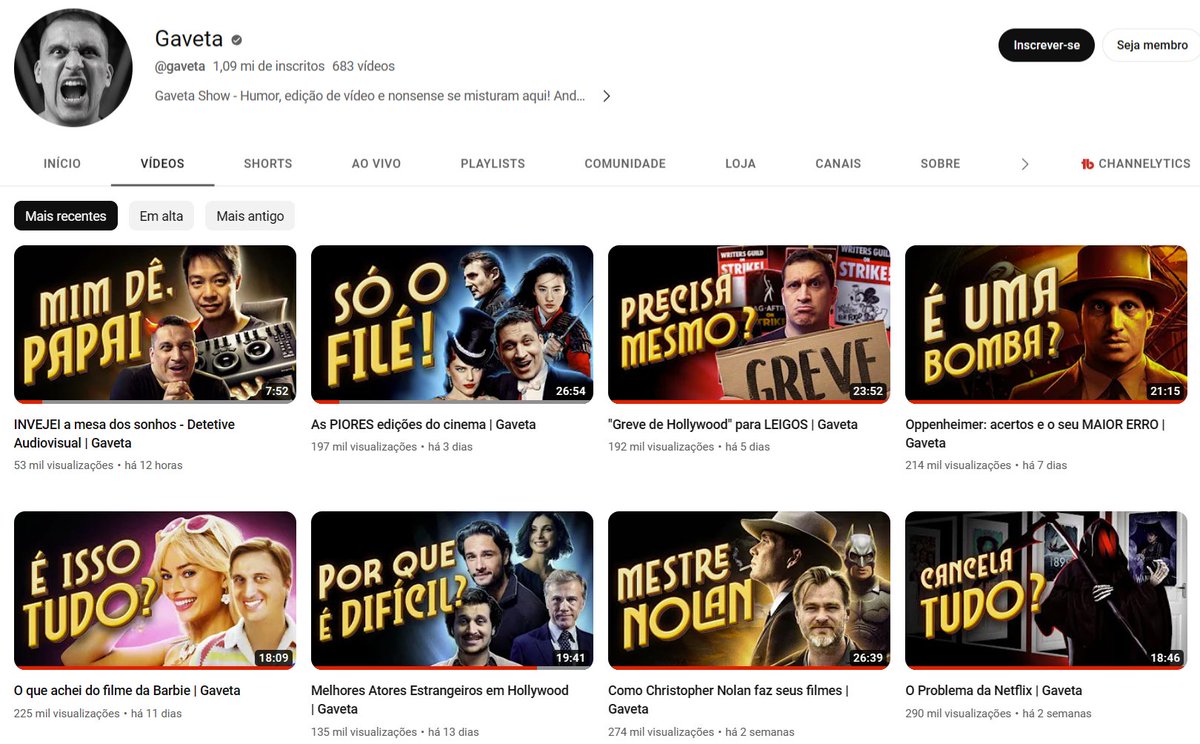The image size is (1200, 744).
Task: Click title 'O que achei do filme da Barbie'
Action: point(127,691)
